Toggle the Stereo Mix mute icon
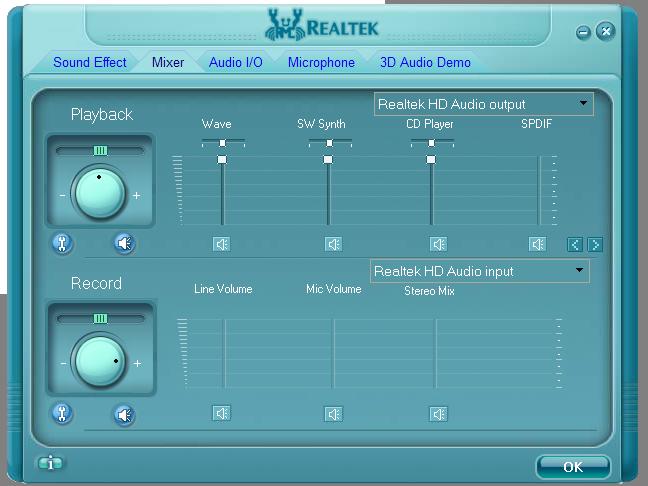 438,414
